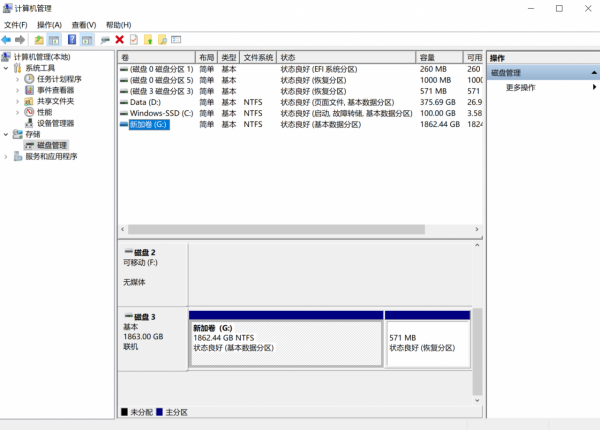The height and width of the screenshot is (430, 600).
Task: Click the 375.69 GB capacity cell
Action: (x=438, y=102)
